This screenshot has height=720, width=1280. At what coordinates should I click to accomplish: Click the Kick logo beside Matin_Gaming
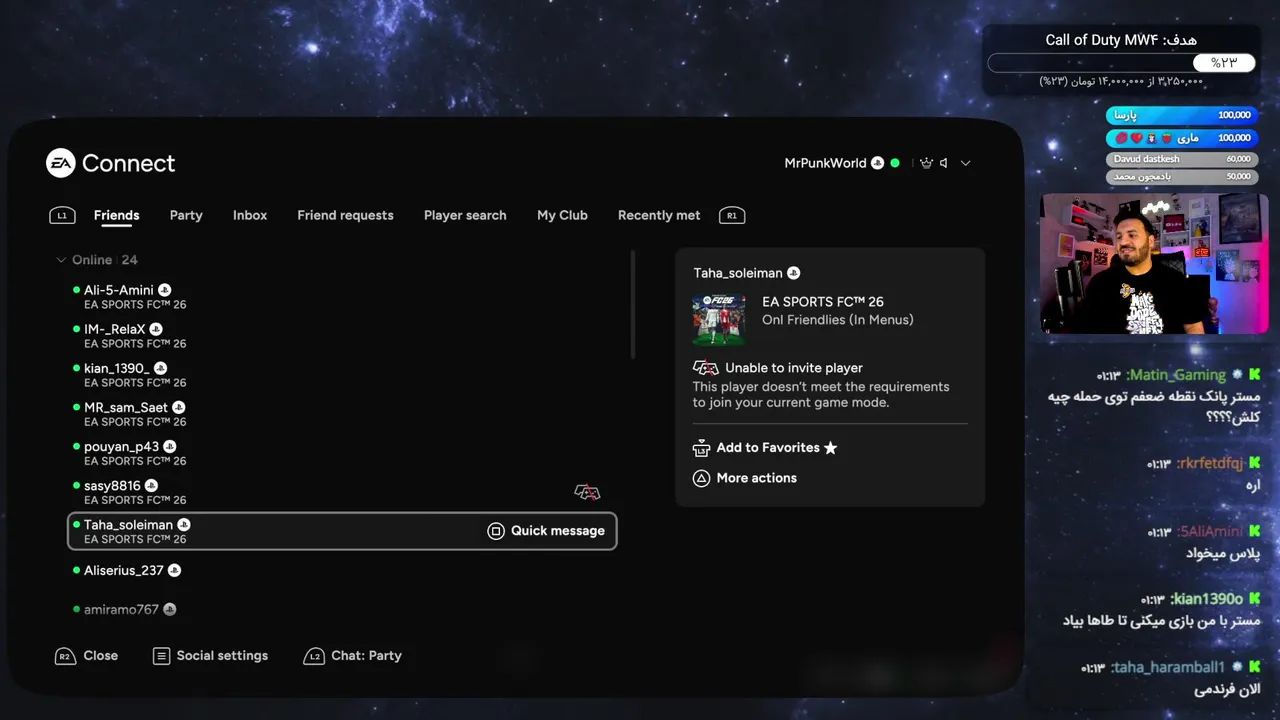pyautogui.click(x=1254, y=375)
